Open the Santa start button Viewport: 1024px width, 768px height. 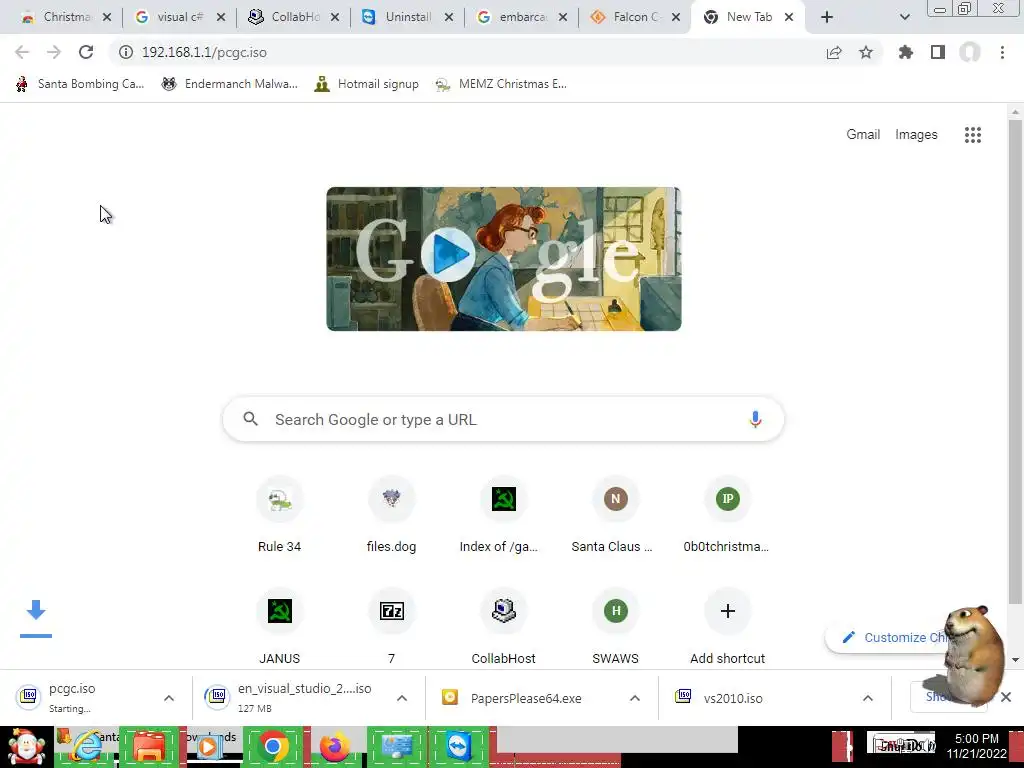point(26,747)
